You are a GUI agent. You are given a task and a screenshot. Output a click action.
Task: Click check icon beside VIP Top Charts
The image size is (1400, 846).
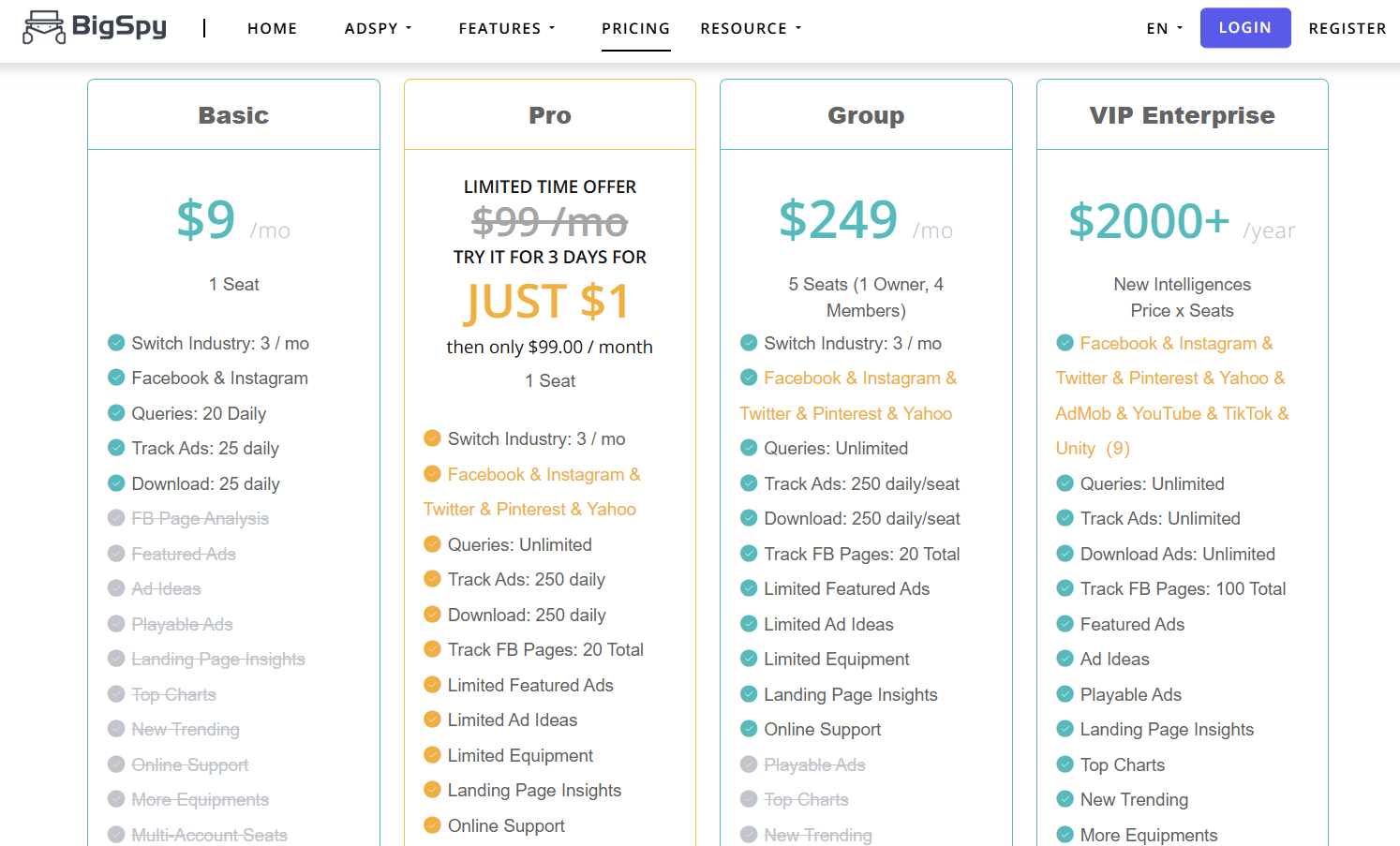[1065, 764]
